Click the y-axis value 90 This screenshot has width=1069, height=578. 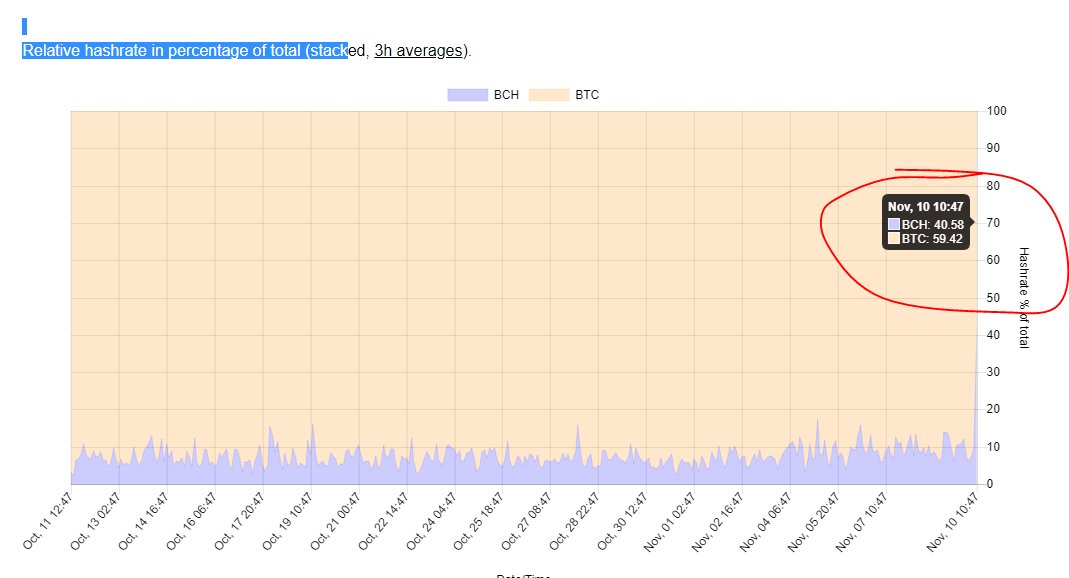[993, 148]
